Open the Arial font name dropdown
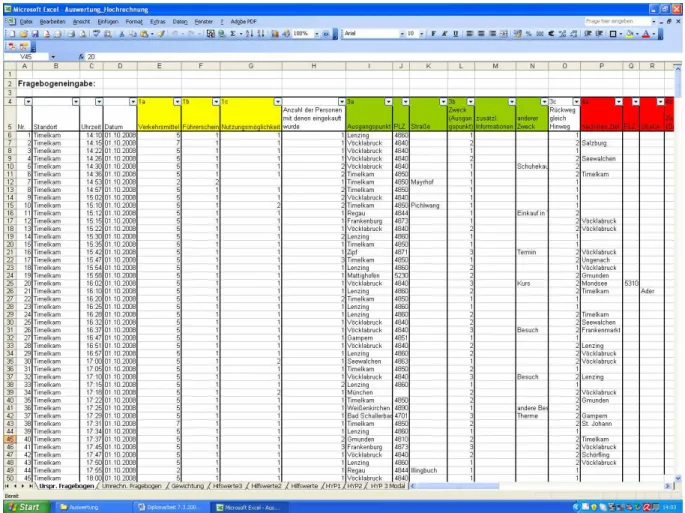This screenshot has width=685, height=513. pos(402,34)
